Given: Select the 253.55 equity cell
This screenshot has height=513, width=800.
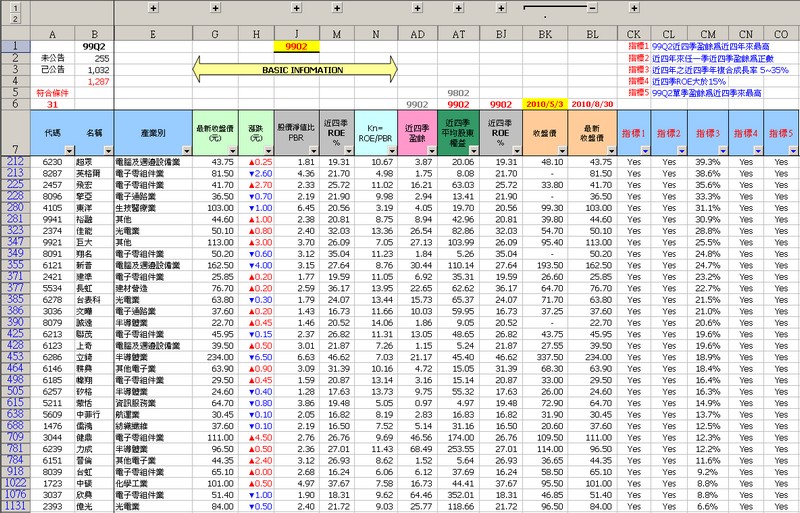Looking at the screenshot, I should tap(459, 449).
